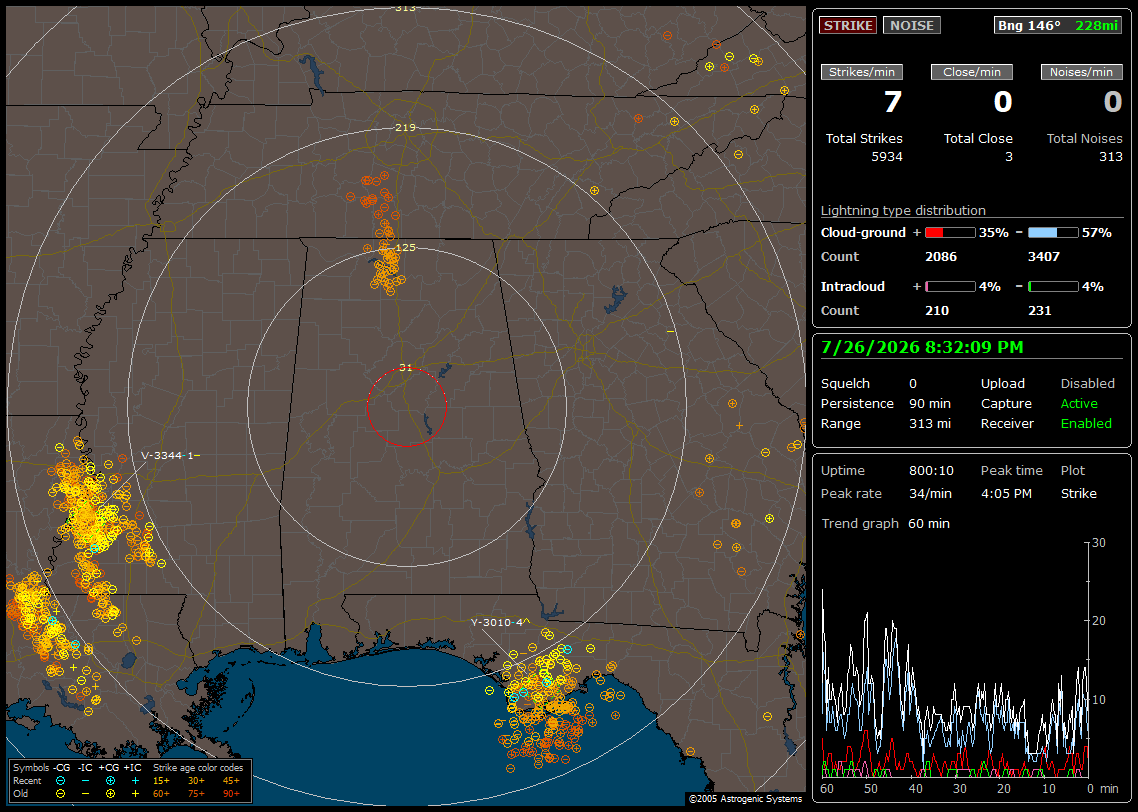Click the positive intracloud pink percentage bar
The height and width of the screenshot is (812, 1138).
click(x=950, y=287)
